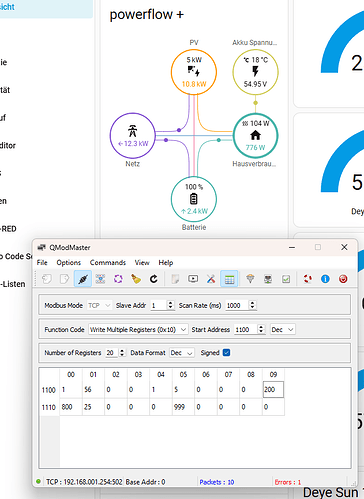Click the Save Session toolbar icon

click(x=64, y=279)
